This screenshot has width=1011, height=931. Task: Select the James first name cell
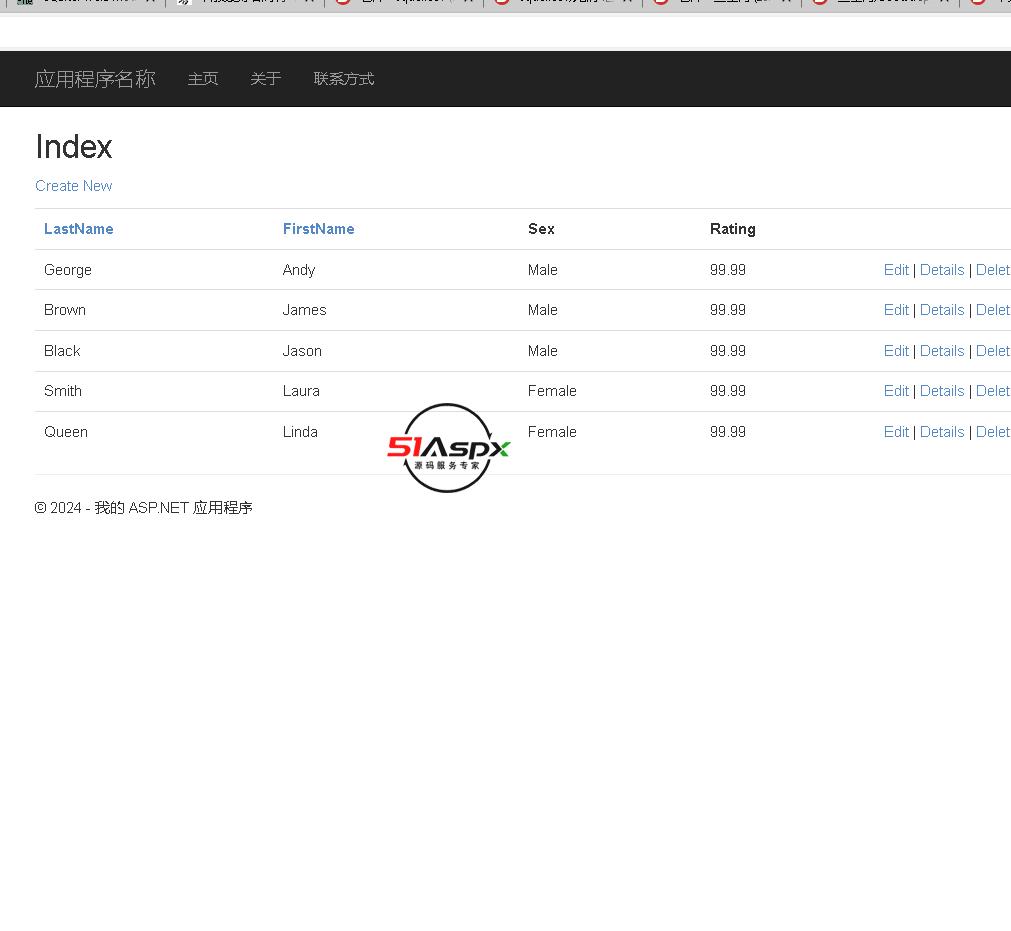click(x=304, y=310)
